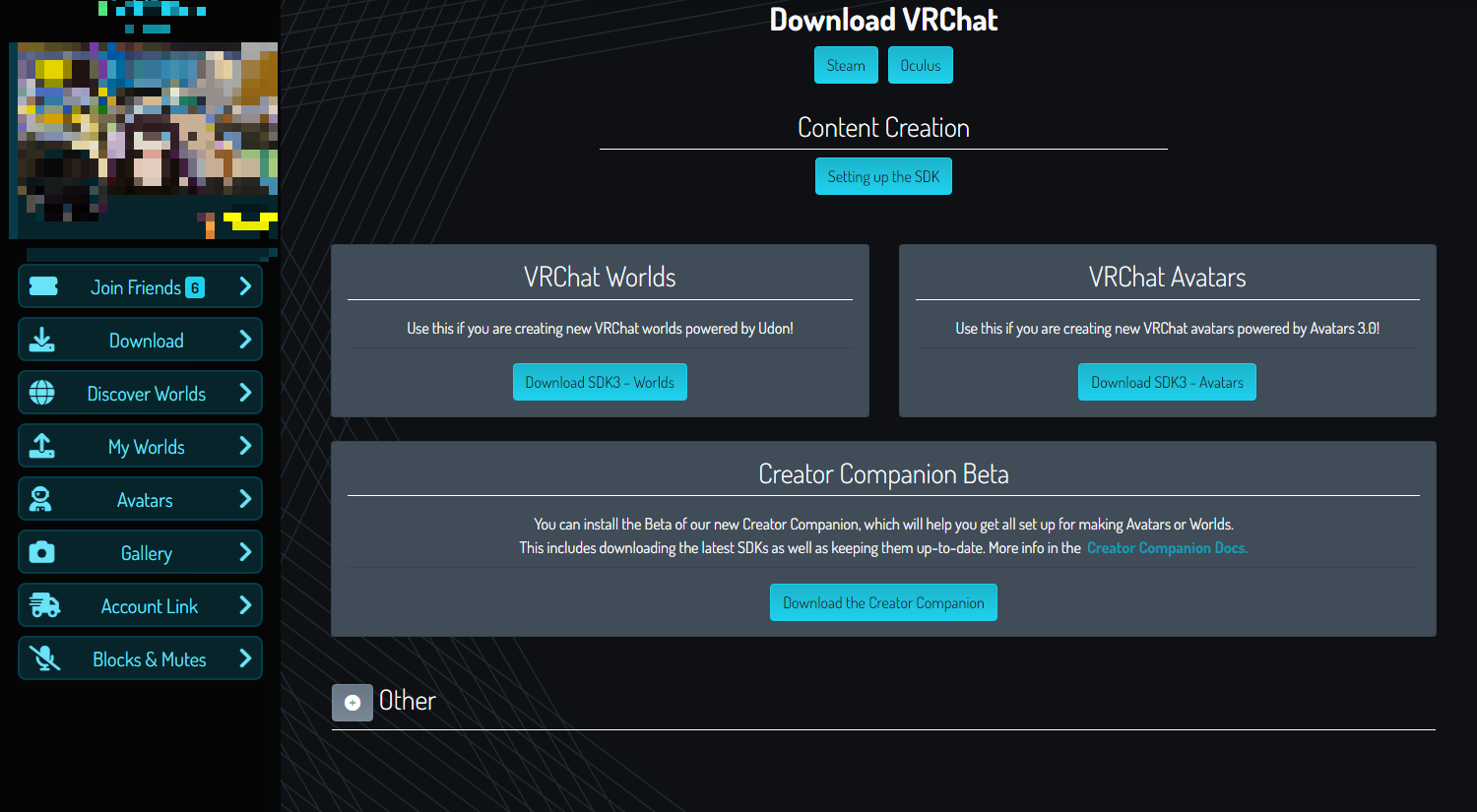Open the Download sidebar menu label
1477x812 pixels.
coord(147,341)
